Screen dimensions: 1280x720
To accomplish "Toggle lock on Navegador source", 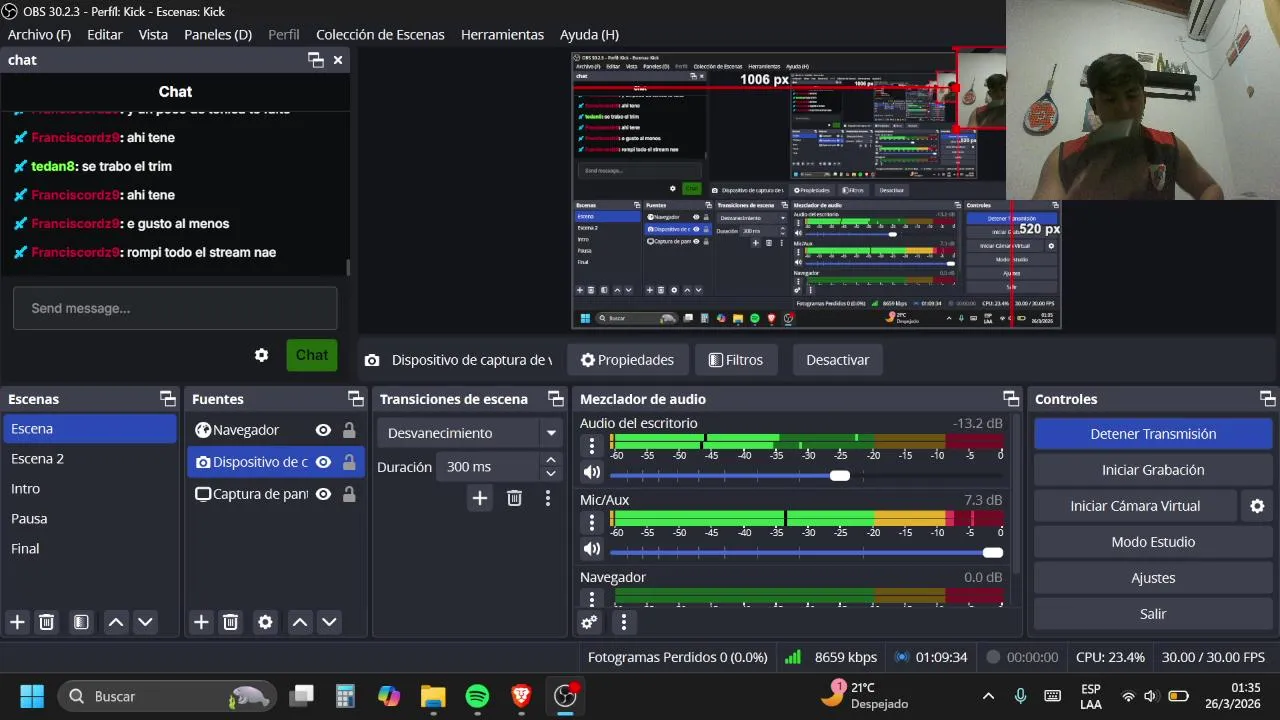I will 349,430.
